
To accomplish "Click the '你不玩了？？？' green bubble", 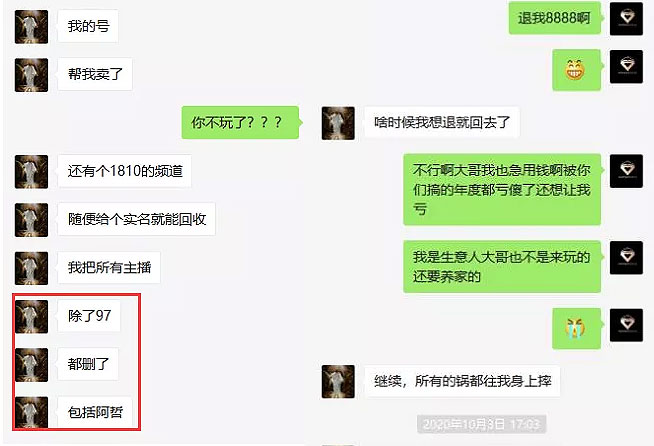I will [241, 123].
